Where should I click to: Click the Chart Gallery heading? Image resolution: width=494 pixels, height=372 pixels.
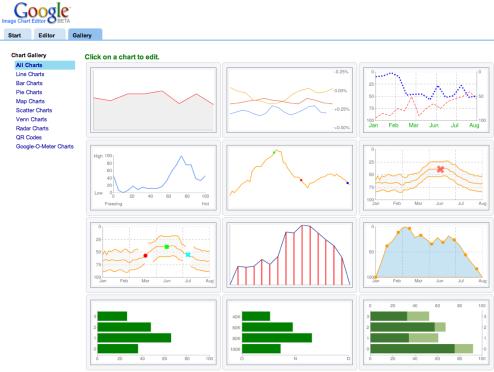coord(29,55)
